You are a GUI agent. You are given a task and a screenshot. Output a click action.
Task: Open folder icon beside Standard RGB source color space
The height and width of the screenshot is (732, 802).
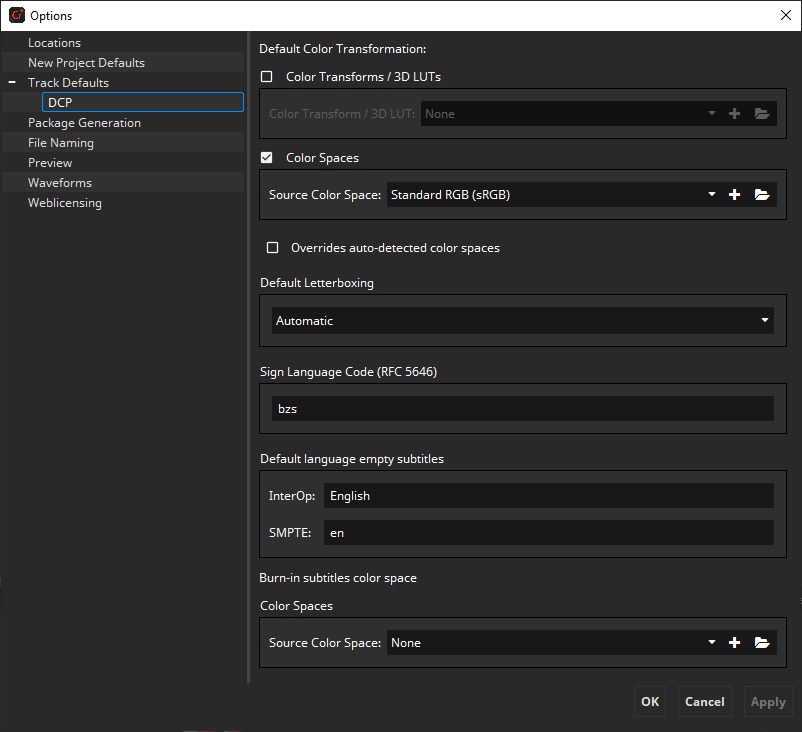tap(762, 195)
